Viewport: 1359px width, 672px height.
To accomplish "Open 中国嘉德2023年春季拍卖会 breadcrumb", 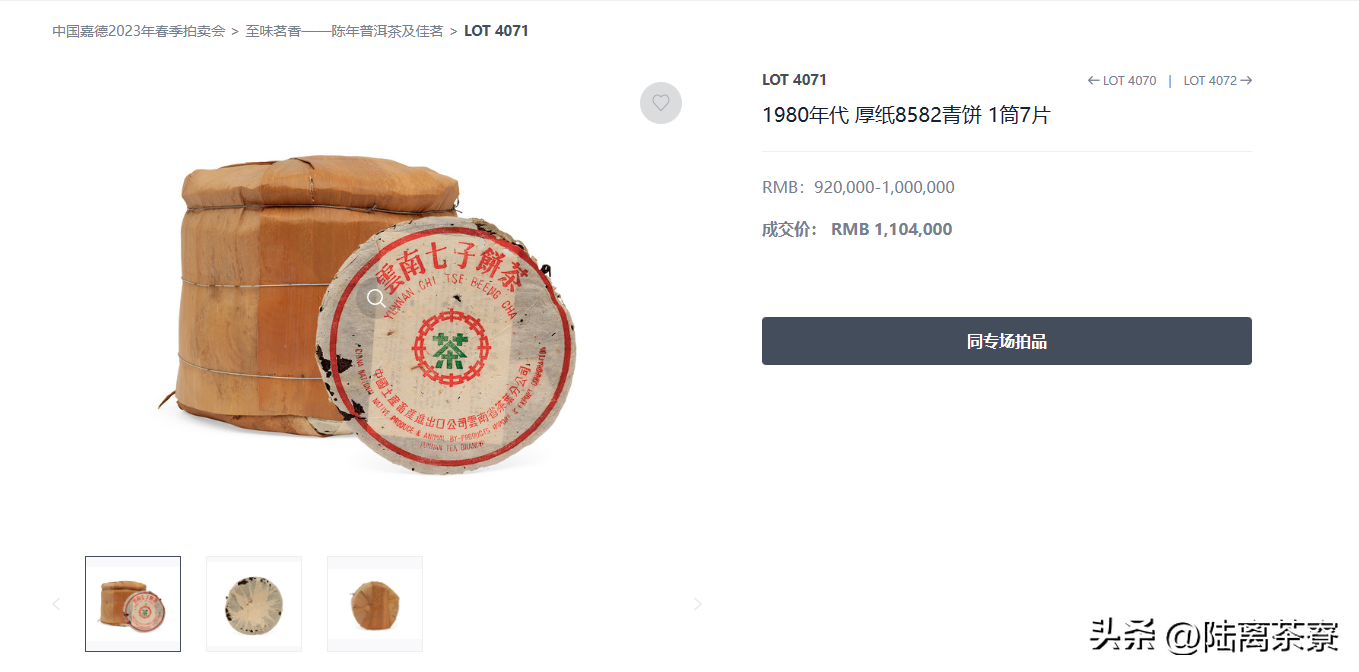I will click(x=139, y=31).
